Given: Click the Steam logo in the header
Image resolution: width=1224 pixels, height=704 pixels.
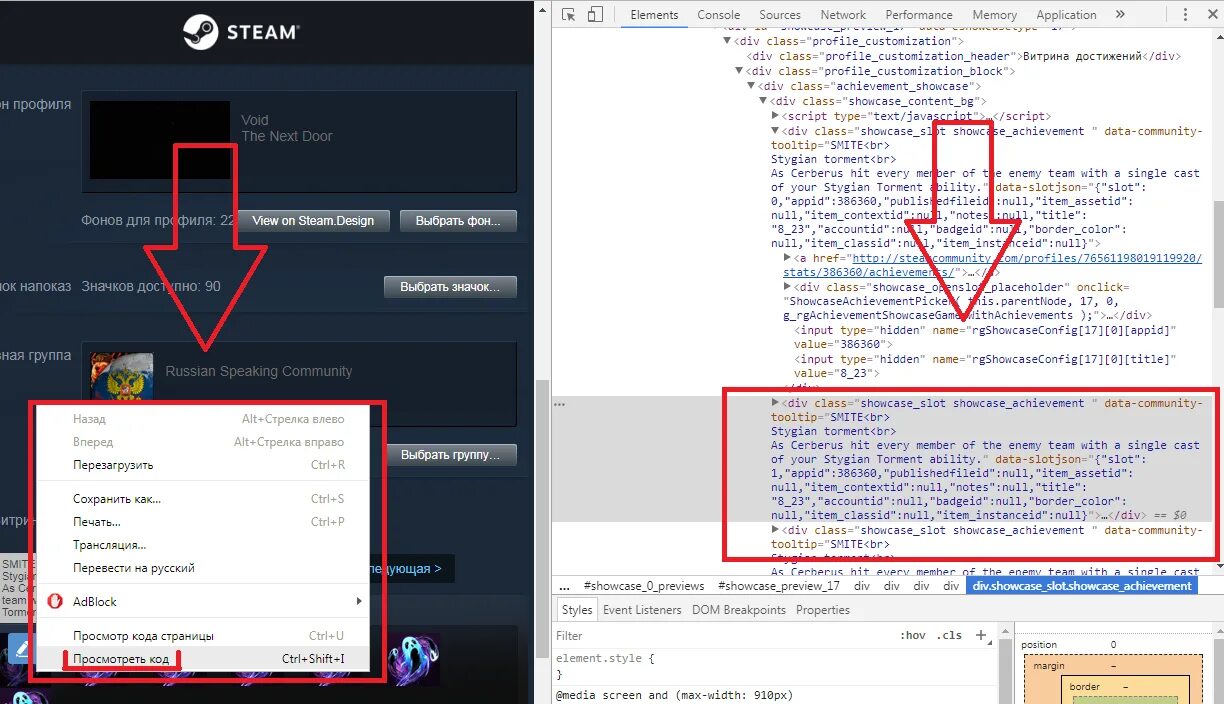Looking at the screenshot, I should tap(241, 32).
